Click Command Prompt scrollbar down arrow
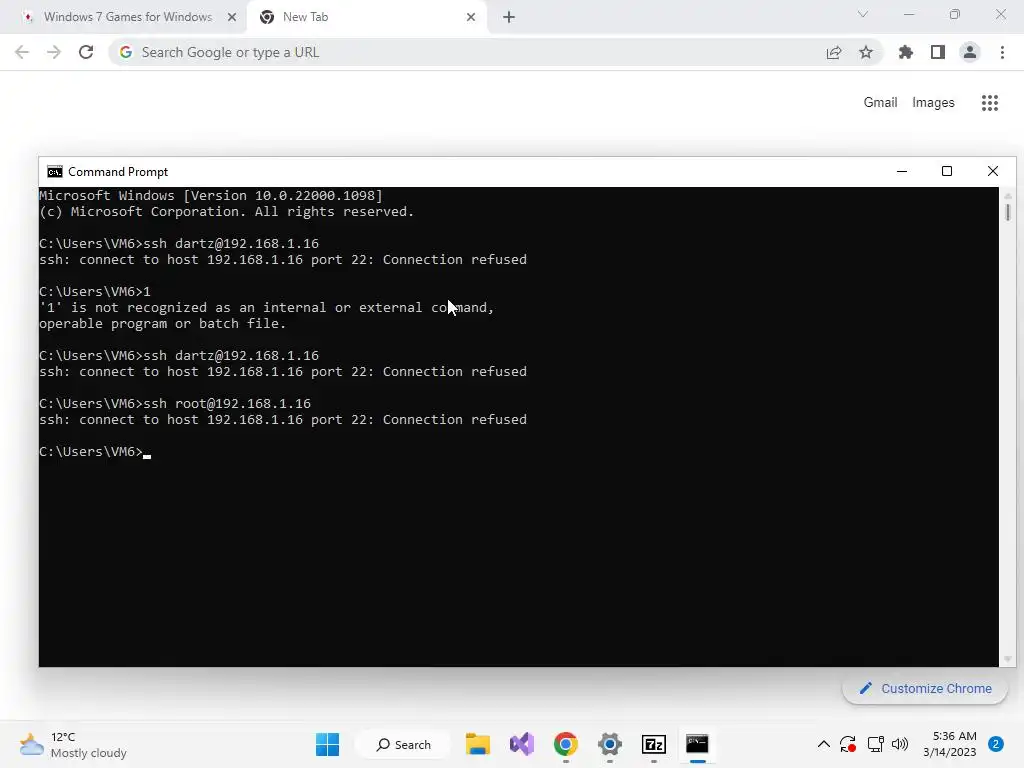Image resolution: width=1024 pixels, height=768 pixels. click(1008, 659)
